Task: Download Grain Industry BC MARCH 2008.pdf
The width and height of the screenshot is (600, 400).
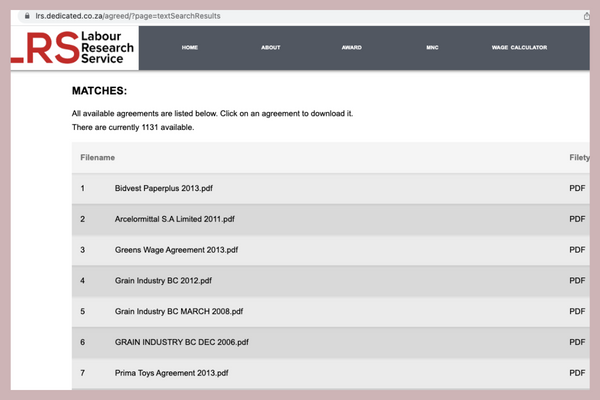Action: pyautogui.click(x=179, y=311)
